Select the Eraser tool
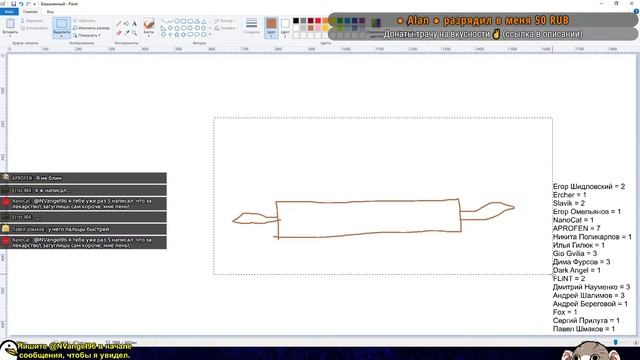The height and width of the screenshot is (360, 640). (x=119, y=33)
